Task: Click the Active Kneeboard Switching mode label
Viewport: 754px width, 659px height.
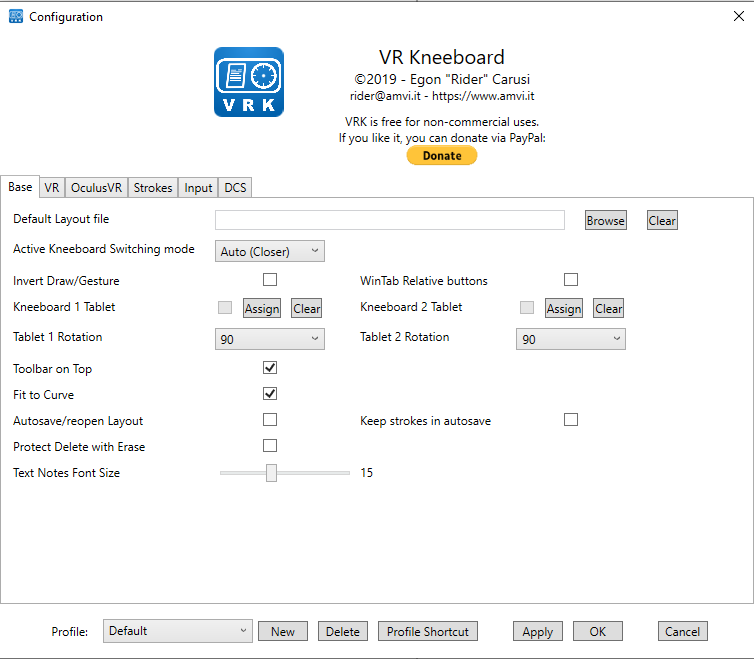Action: tap(104, 249)
